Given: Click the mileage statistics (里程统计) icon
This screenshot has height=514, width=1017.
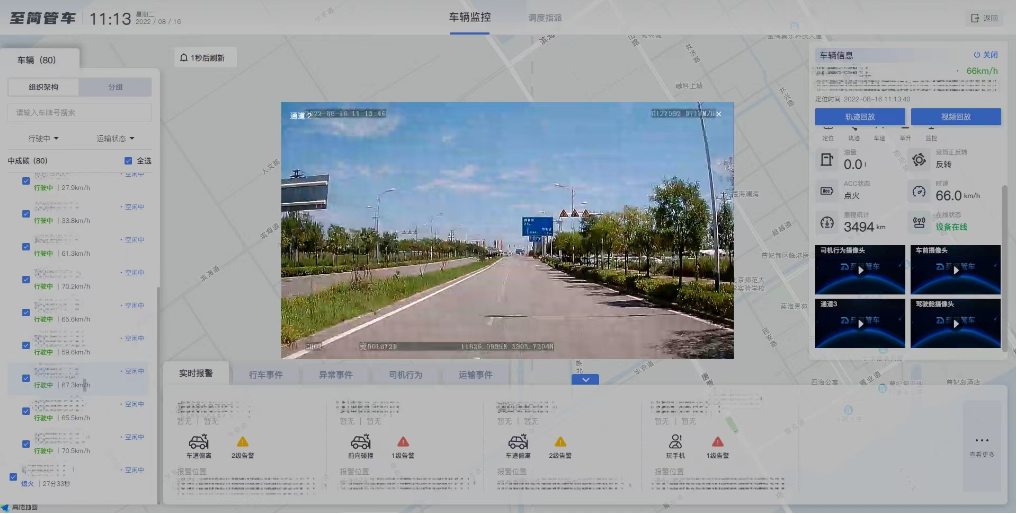Looking at the screenshot, I should pyautogui.click(x=827, y=223).
